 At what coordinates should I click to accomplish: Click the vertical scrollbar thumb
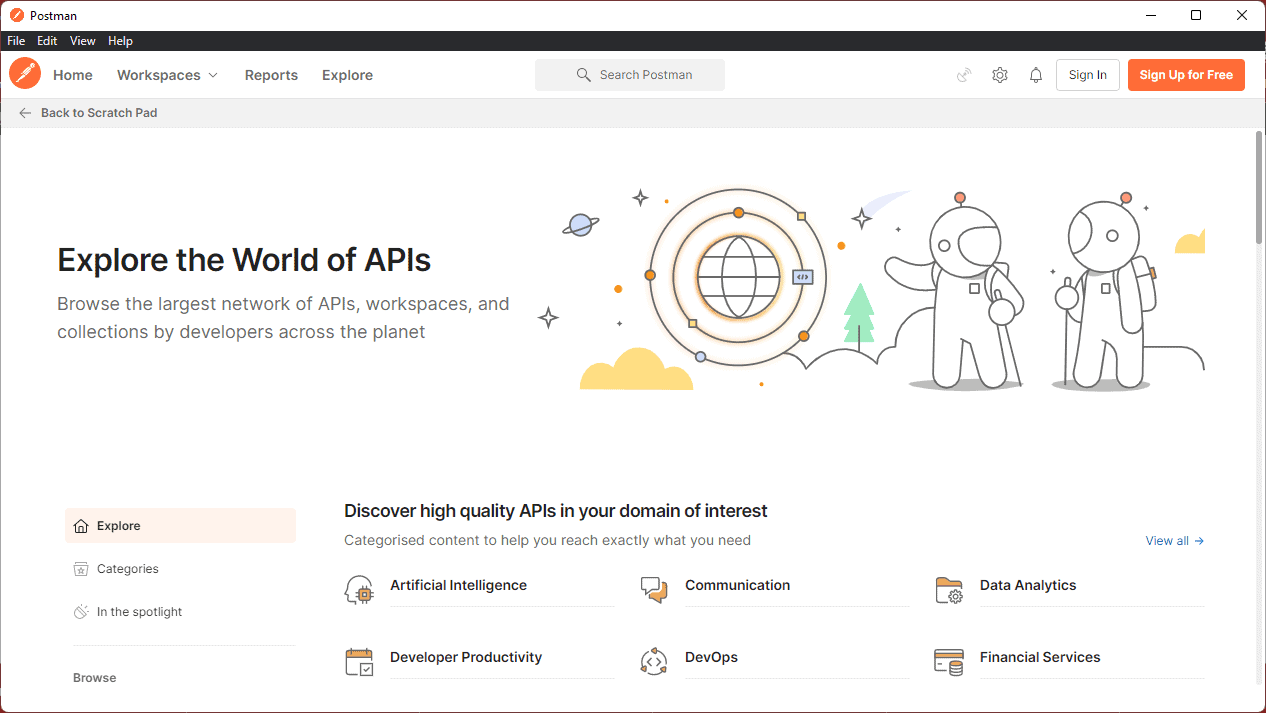(x=1259, y=187)
